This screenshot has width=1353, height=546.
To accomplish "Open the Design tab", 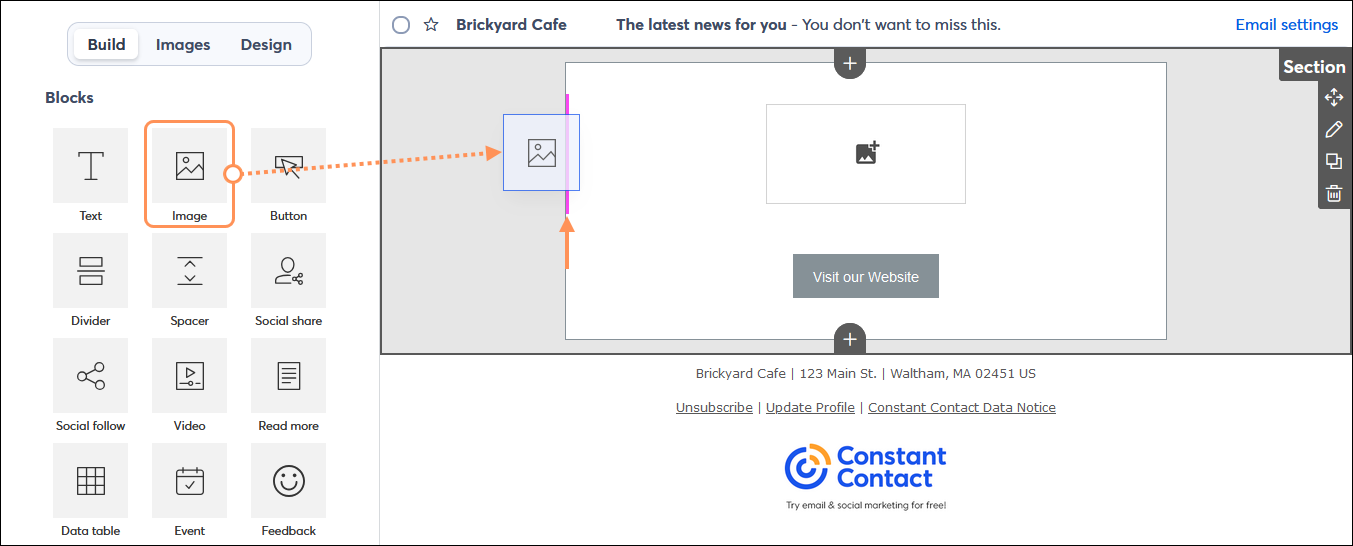I will pos(266,45).
